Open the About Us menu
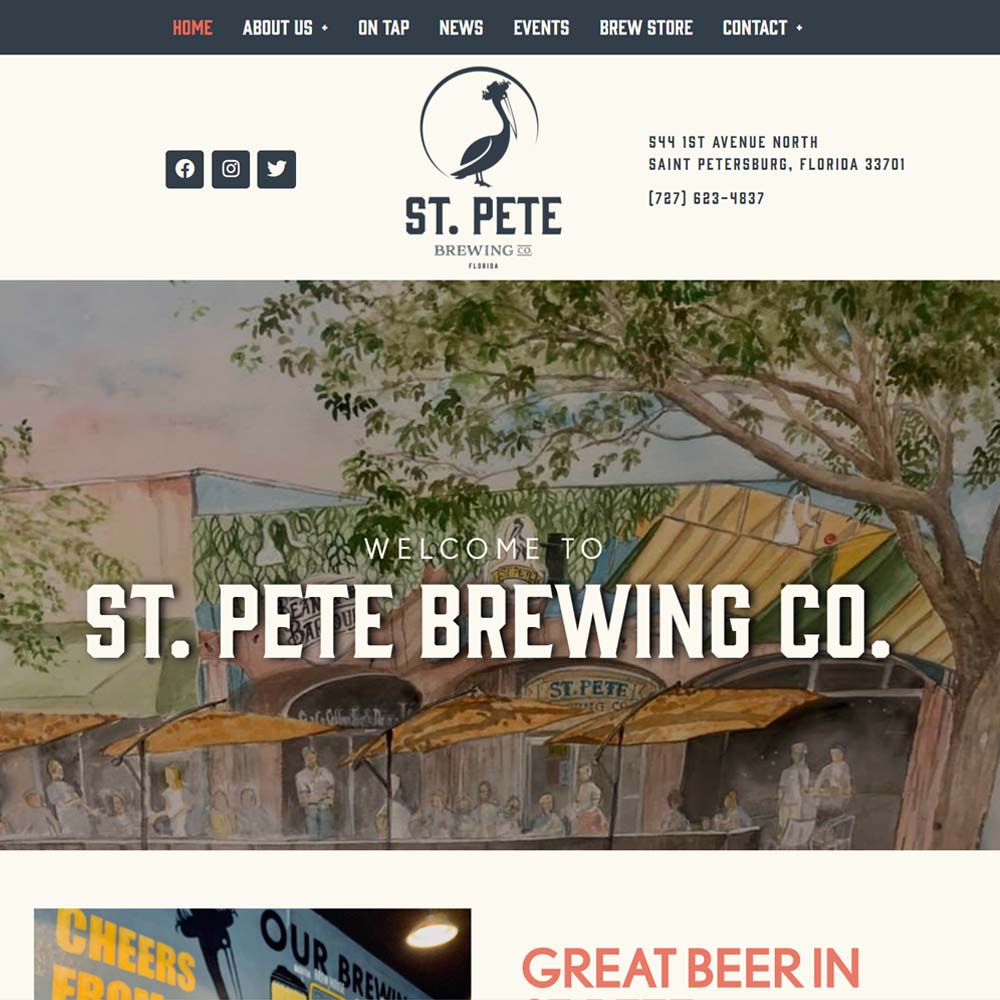Image resolution: width=1000 pixels, height=1000 pixels. [277, 28]
